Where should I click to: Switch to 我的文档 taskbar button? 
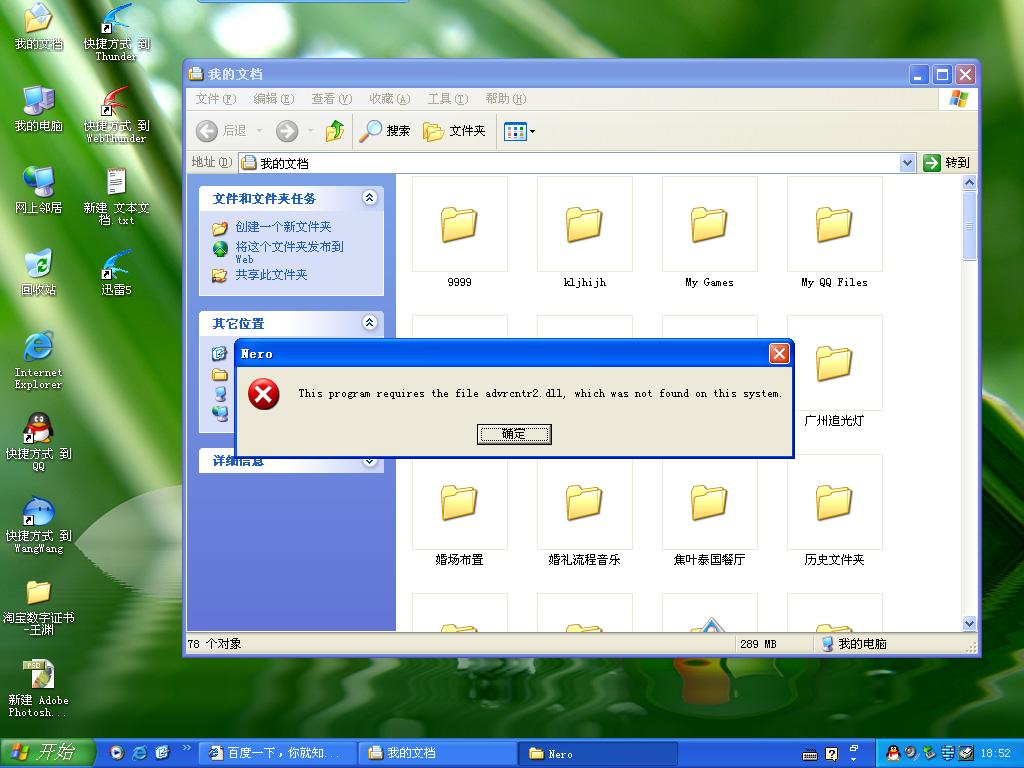(x=437, y=753)
